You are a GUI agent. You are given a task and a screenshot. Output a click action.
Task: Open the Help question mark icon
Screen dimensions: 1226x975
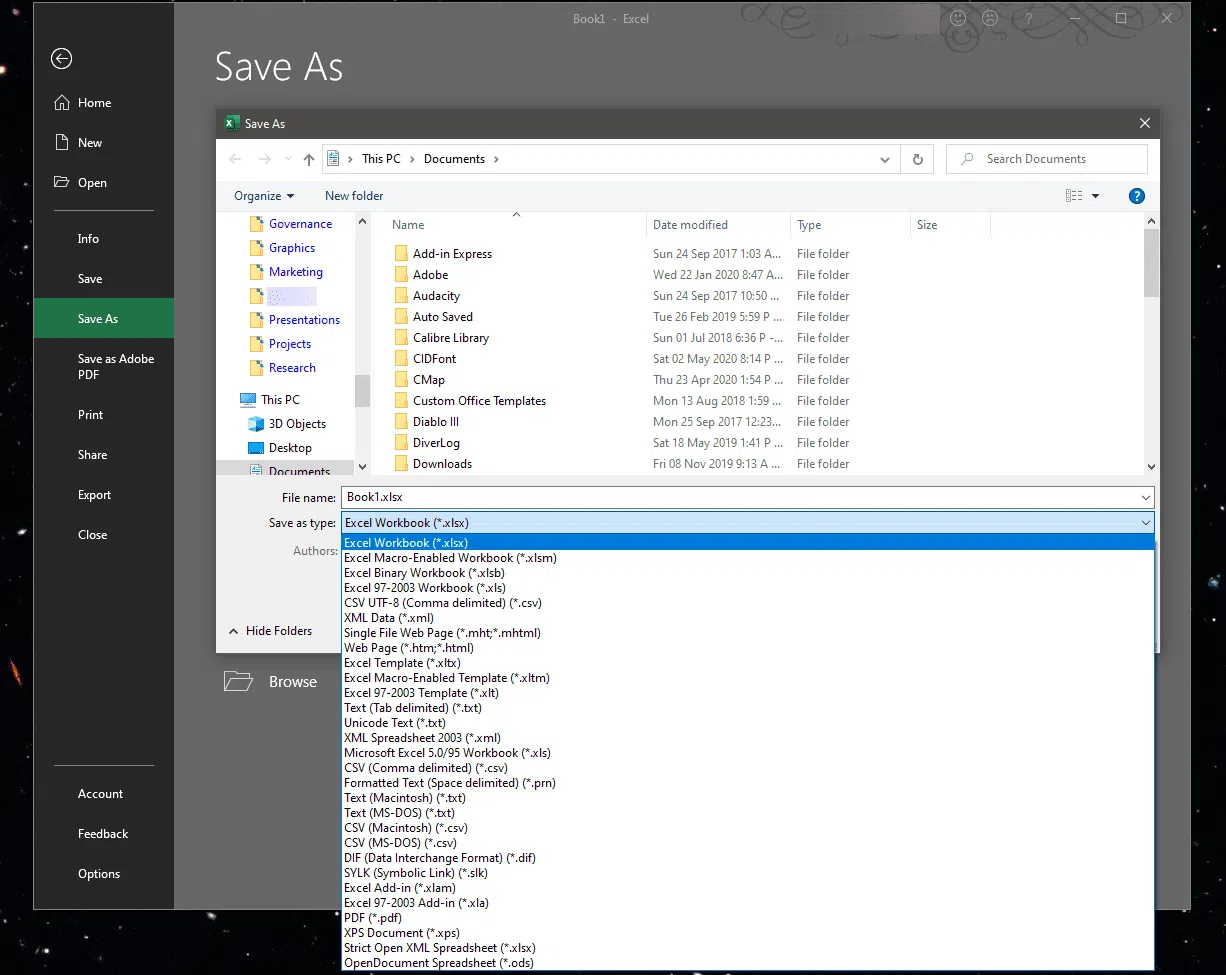coord(1136,196)
